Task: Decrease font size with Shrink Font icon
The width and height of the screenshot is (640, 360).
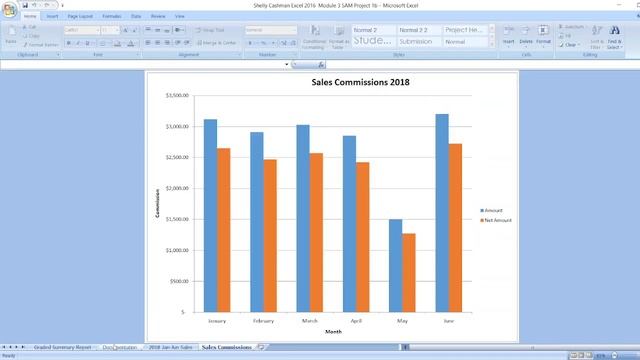Action: 134,30
